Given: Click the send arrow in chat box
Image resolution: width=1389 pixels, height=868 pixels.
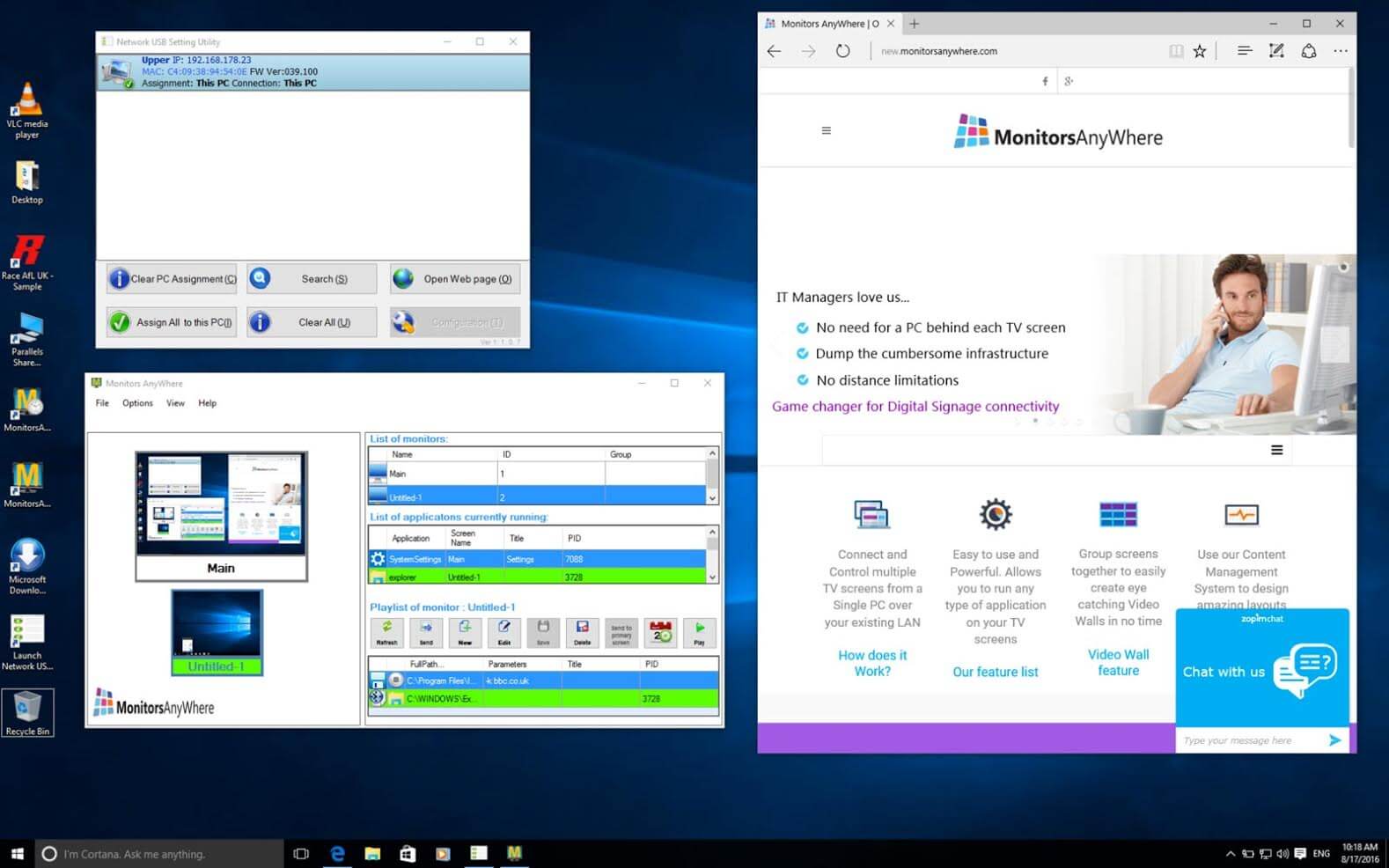Looking at the screenshot, I should point(1335,740).
